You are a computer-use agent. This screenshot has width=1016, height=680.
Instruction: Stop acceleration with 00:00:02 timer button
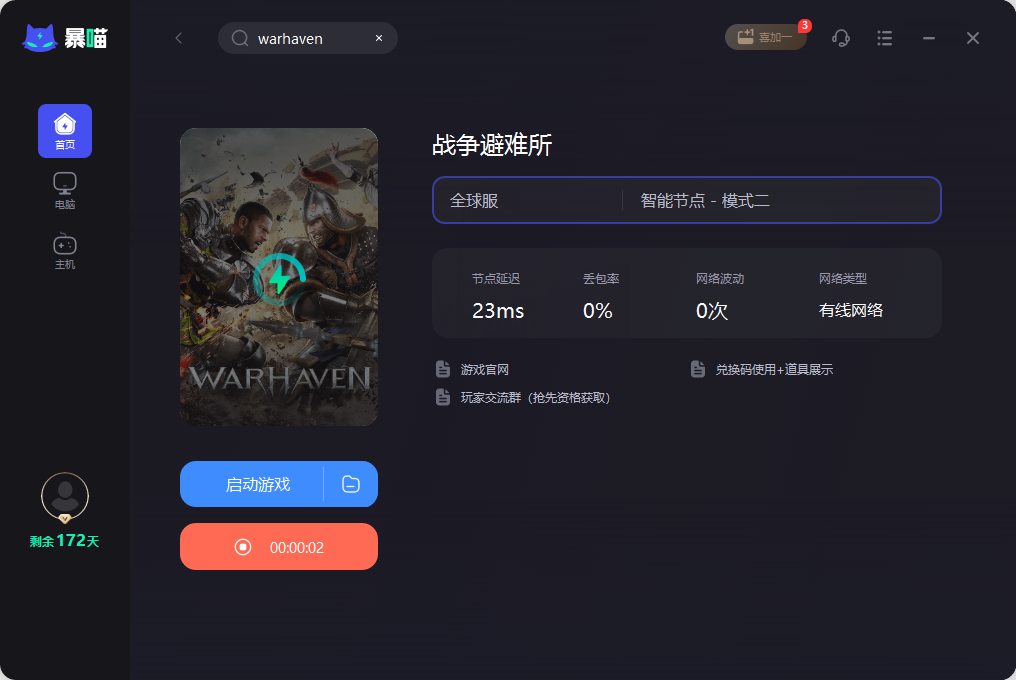(x=279, y=547)
